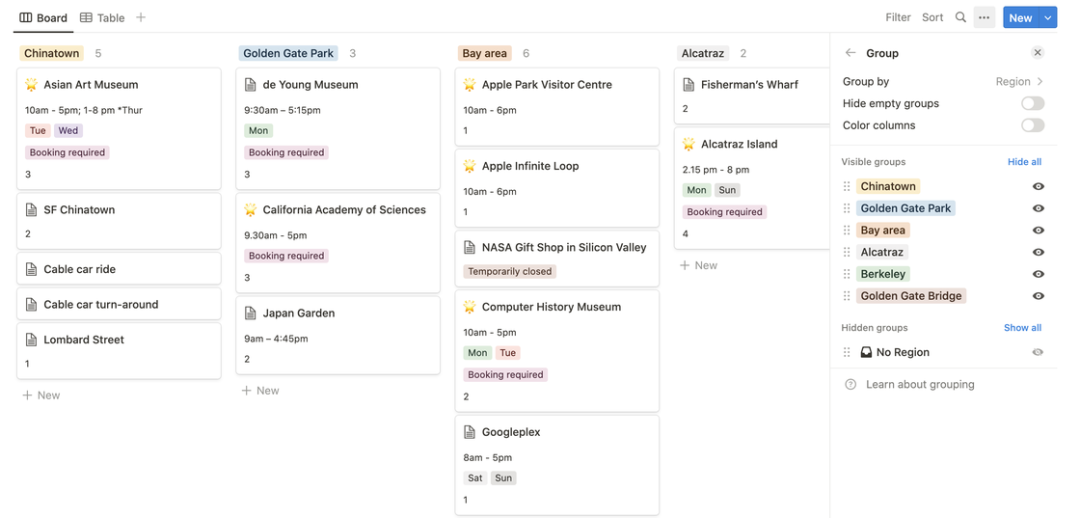The width and height of the screenshot is (1080, 518).
Task: Show the hidden No Region group
Action: [x=1038, y=352]
